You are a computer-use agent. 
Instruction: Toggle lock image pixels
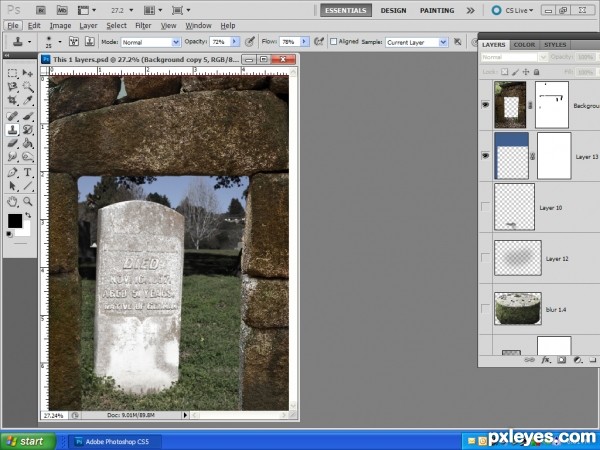click(x=515, y=72)
